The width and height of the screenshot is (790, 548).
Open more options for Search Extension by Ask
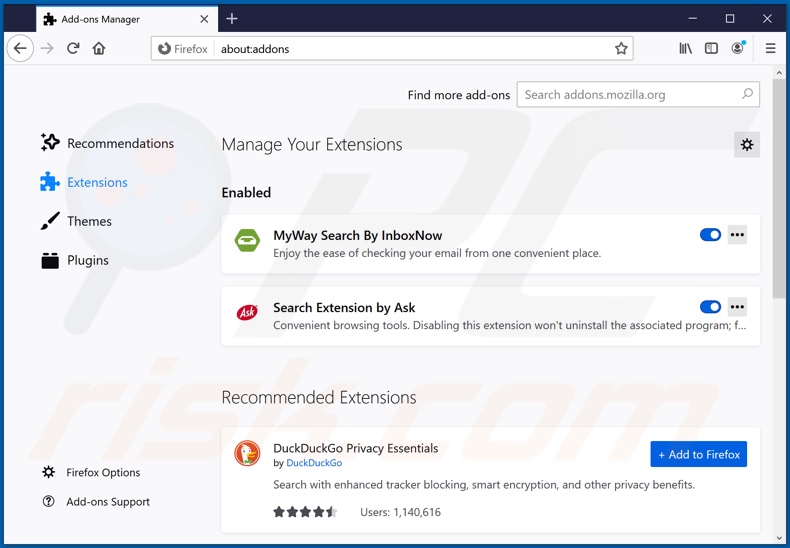(737, 307)
